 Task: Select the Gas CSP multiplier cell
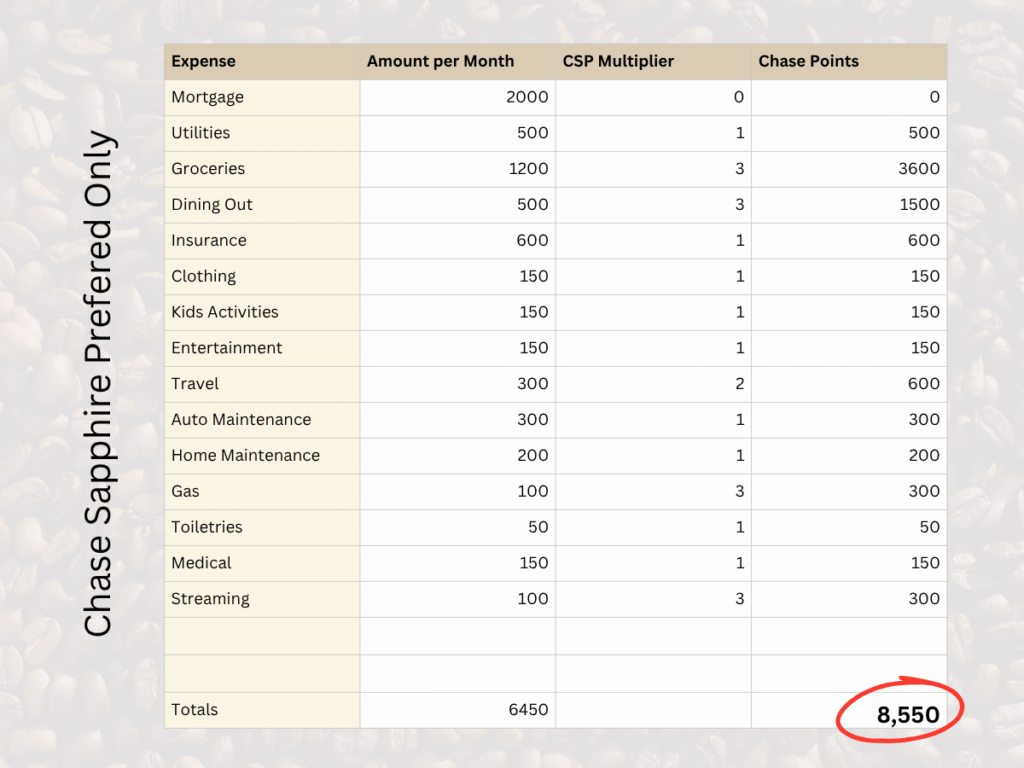pos(654,492)
